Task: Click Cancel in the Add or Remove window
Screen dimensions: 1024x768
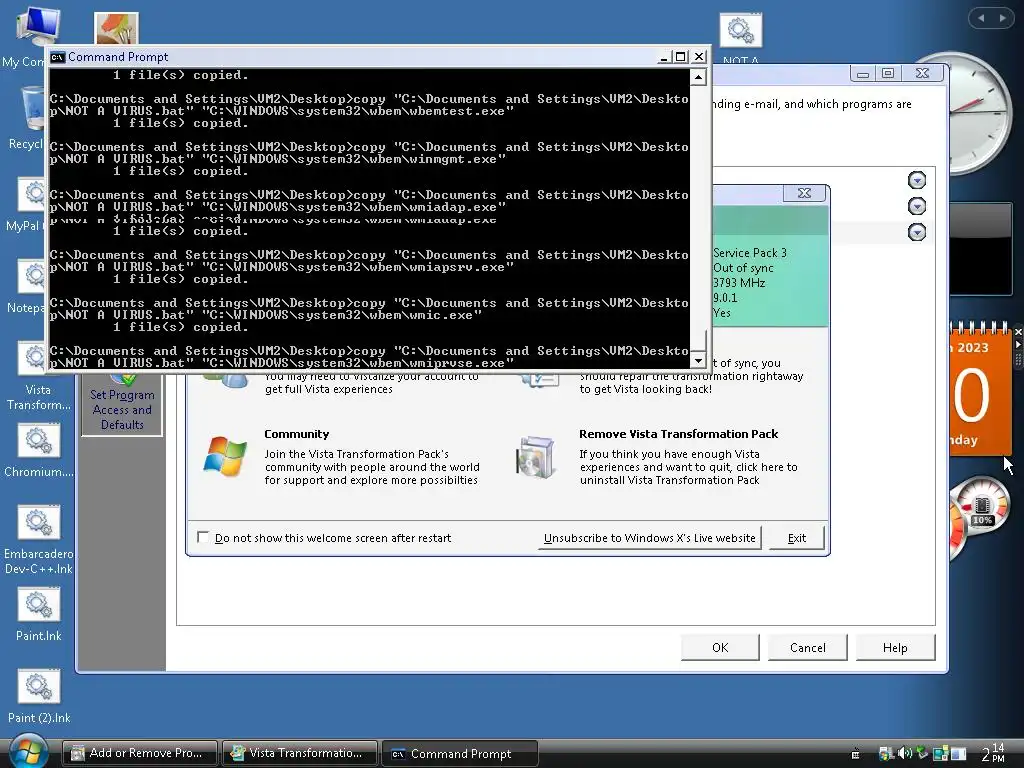Action: pyautogui.click(x=807, y=647)
